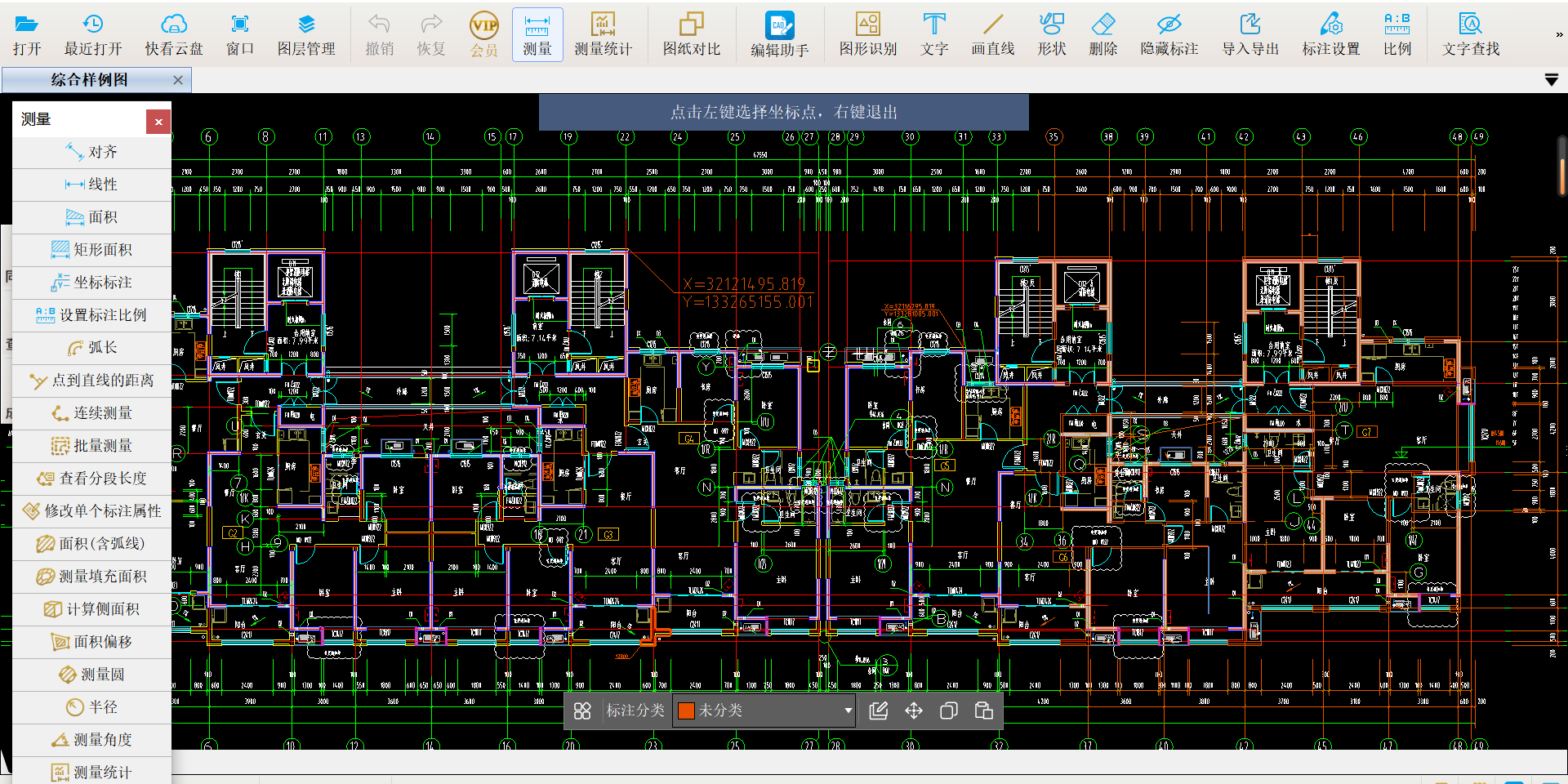Select the 删除 eraser tool

(x=1102, y=35)
